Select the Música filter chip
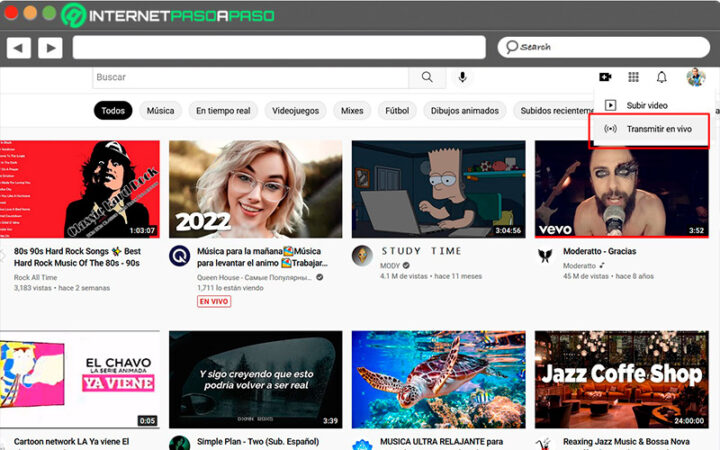 tap(160, 111)
